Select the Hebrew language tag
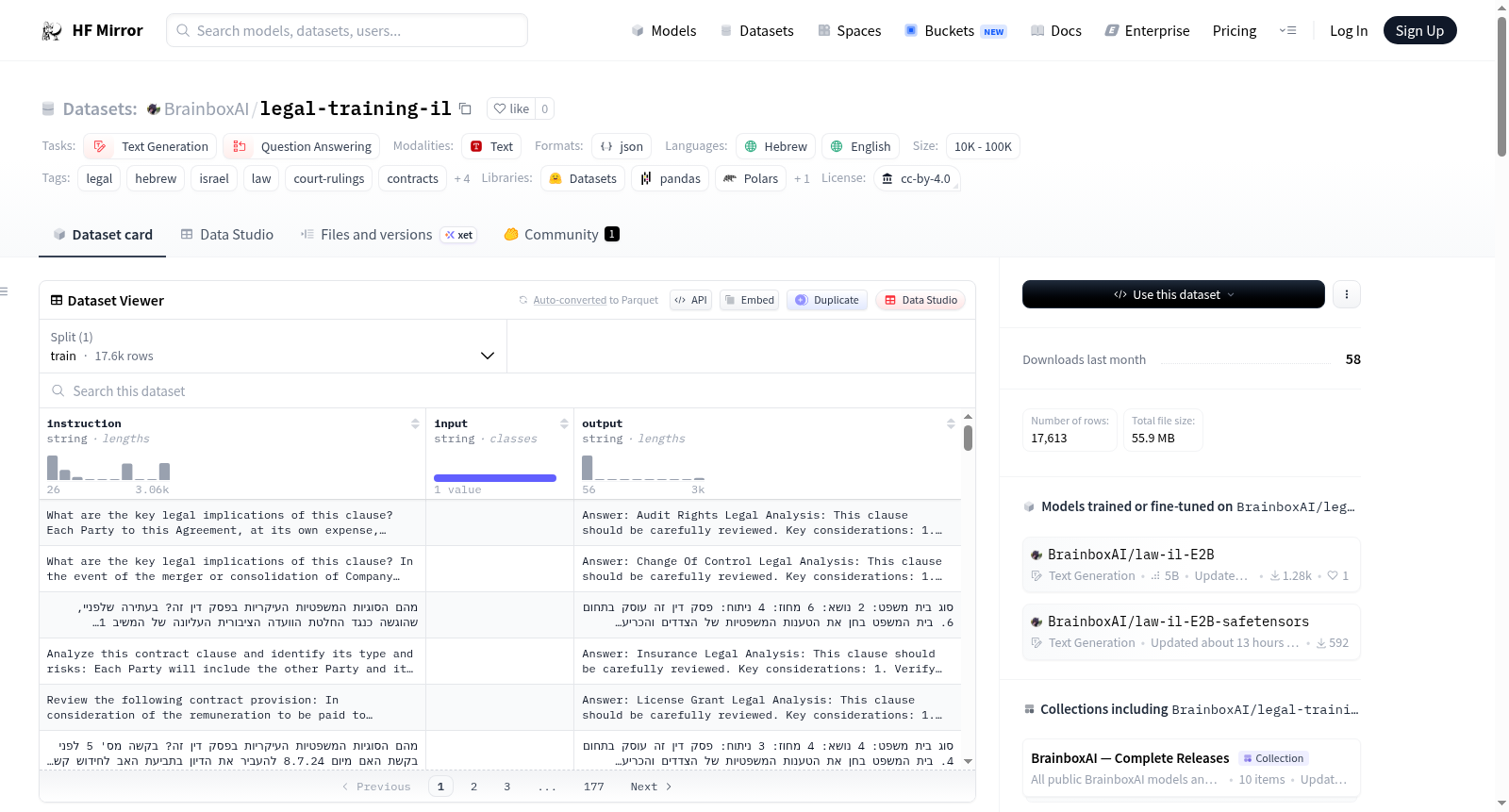 [775, 146]
